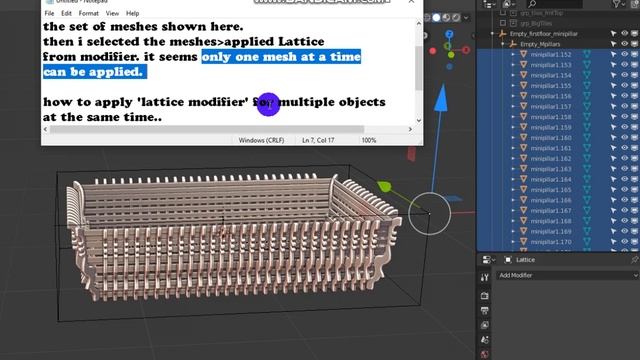Click the red X axis on gizmo
This screenshot has height=360, width=640.
pos(466,50)
